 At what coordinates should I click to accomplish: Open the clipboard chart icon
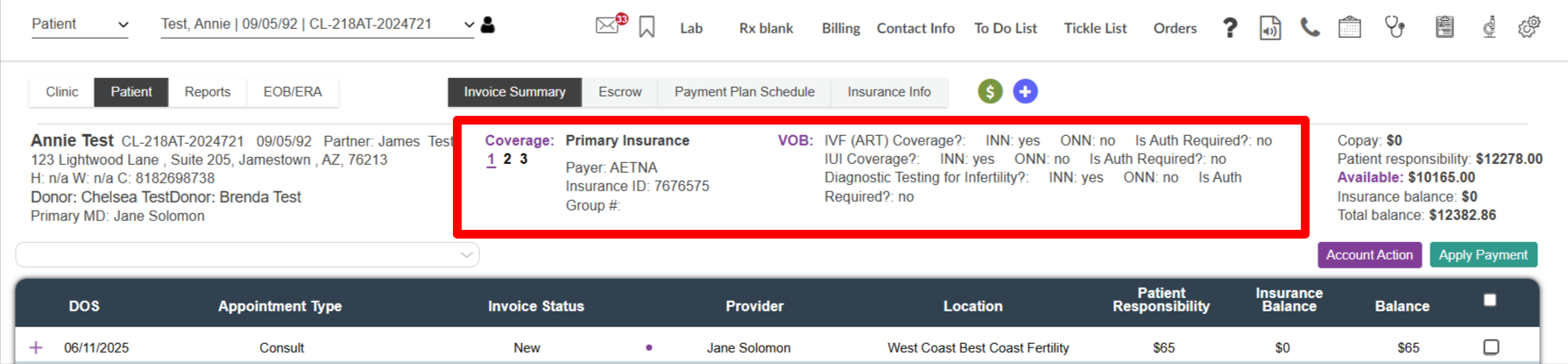click(1444, 28)
